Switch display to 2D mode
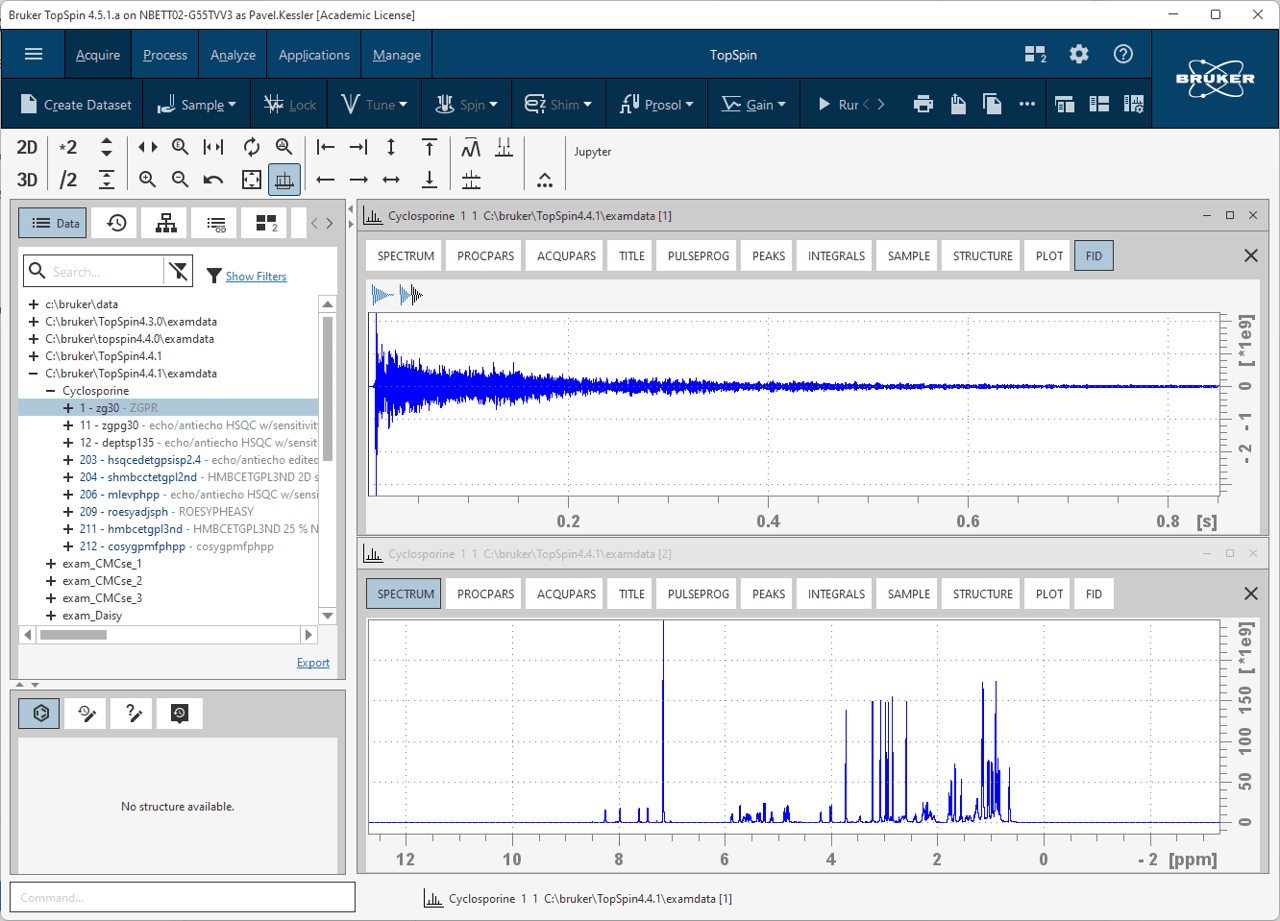The image size is (1280, 921). [x=26, y=147]
